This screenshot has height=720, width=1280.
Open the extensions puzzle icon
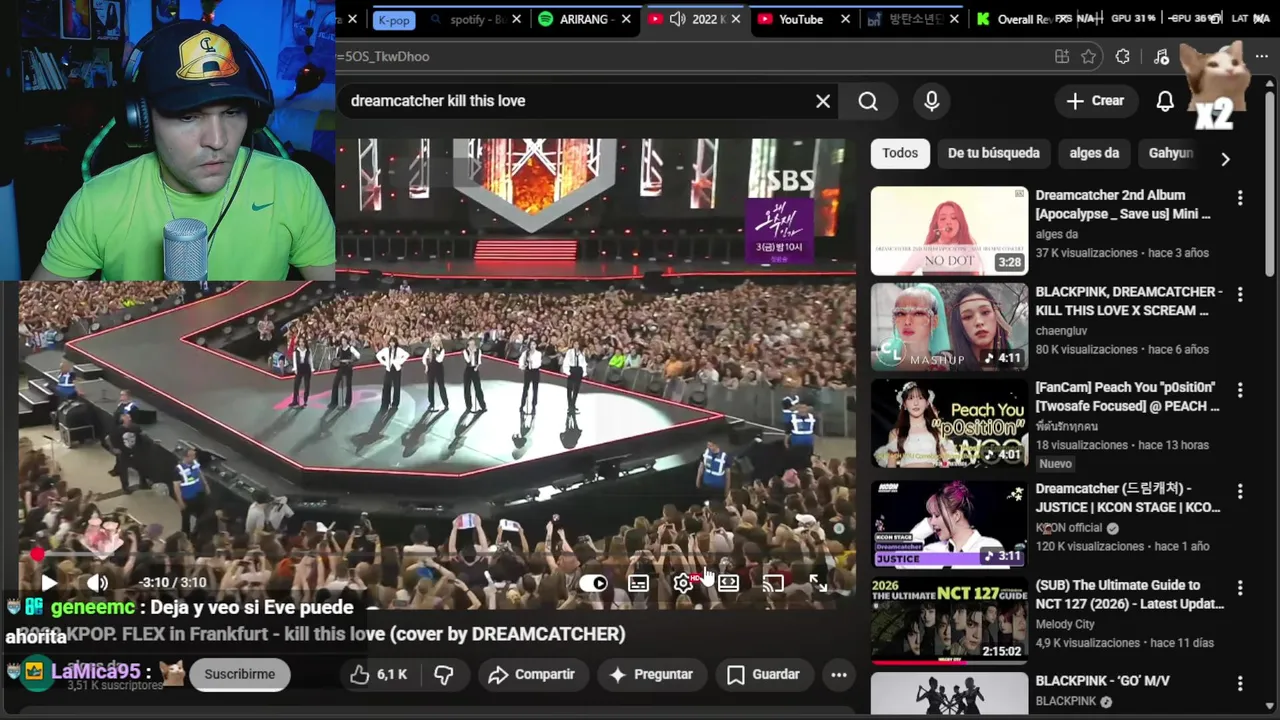[x=1122, y=57]
